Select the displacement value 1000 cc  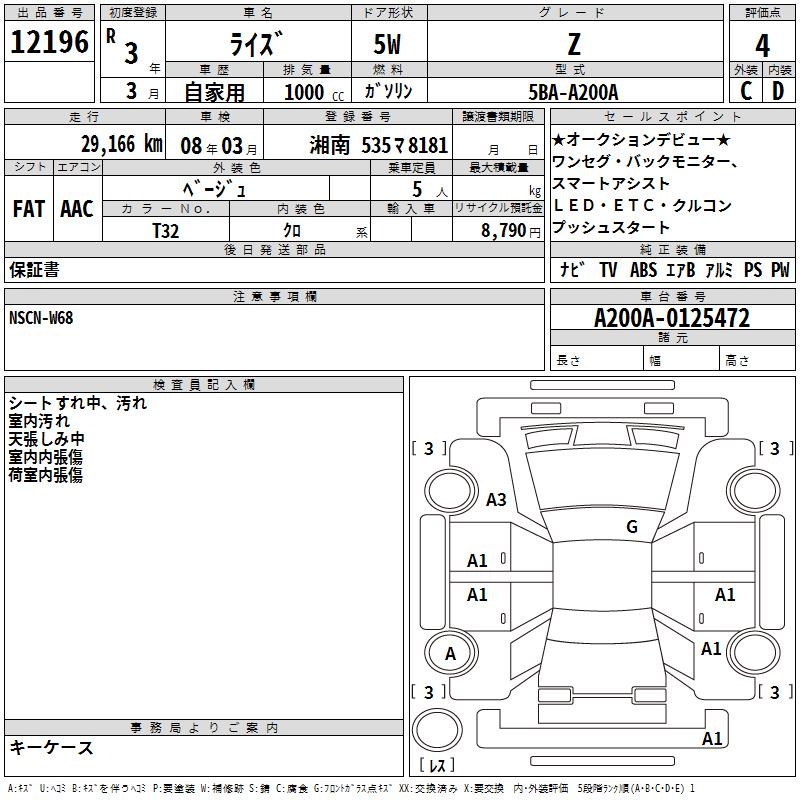(x=314, y=92)
